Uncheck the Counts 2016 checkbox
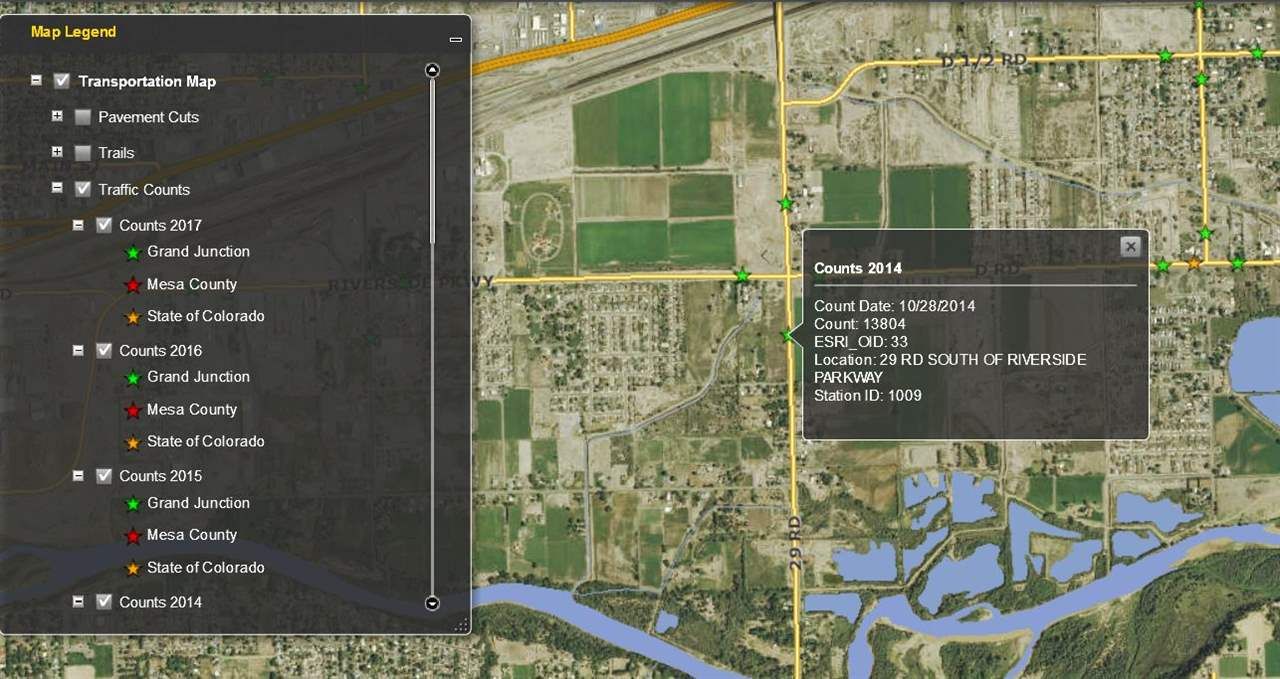Viewport: 1280px width, 679px height. [x=104, y=350]
